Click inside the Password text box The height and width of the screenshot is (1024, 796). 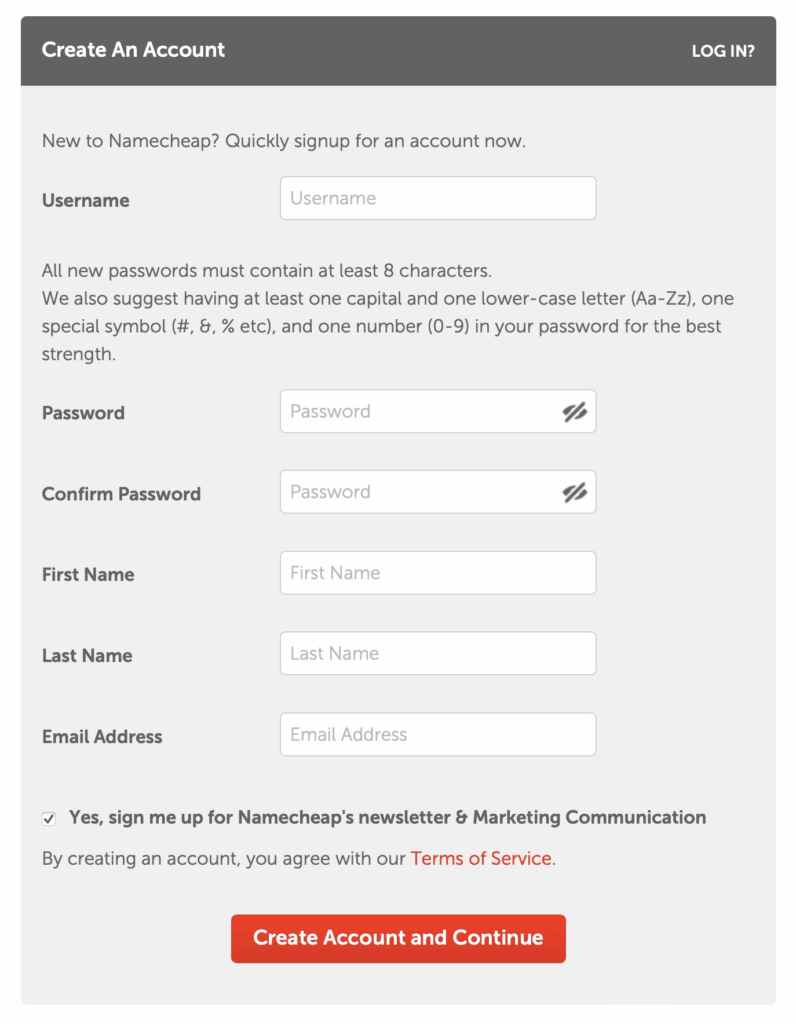(420, 412)
